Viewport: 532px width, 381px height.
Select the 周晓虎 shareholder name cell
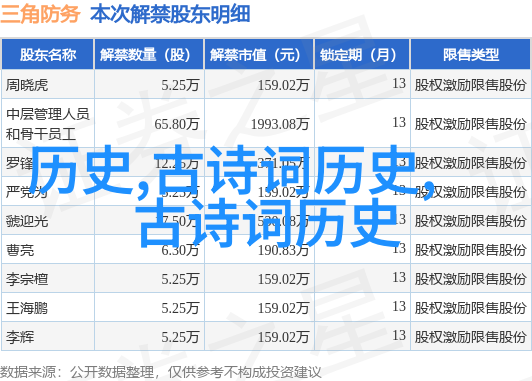coord(27,84)
